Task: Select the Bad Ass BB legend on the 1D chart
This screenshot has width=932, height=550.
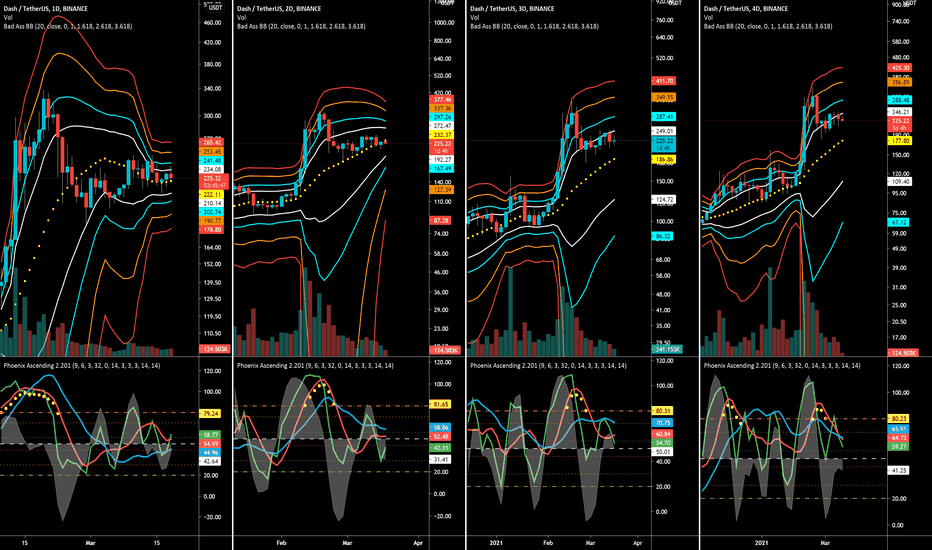Action: [x=68, y=27]
